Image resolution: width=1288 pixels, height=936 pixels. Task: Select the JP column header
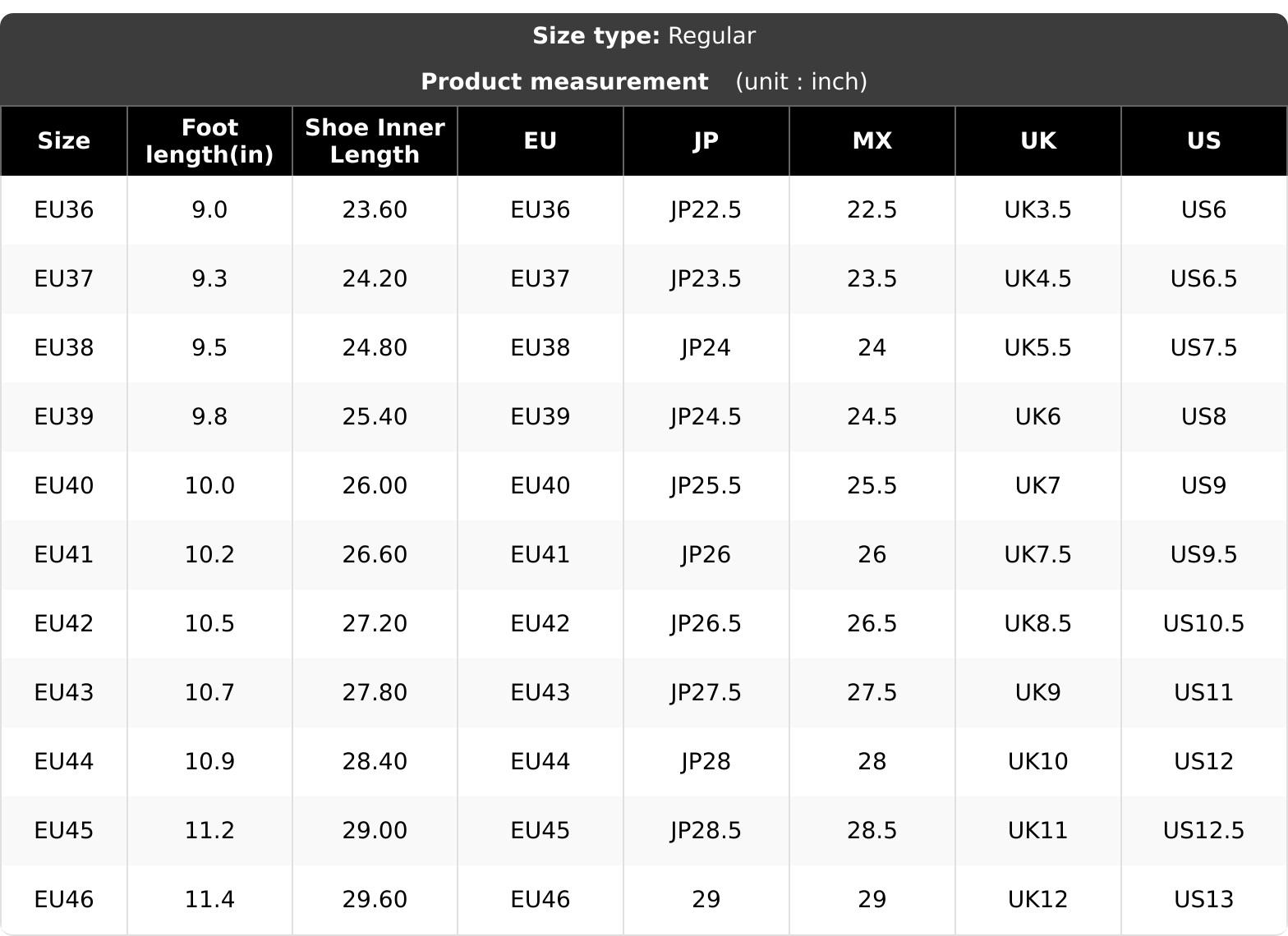[706, 140]
